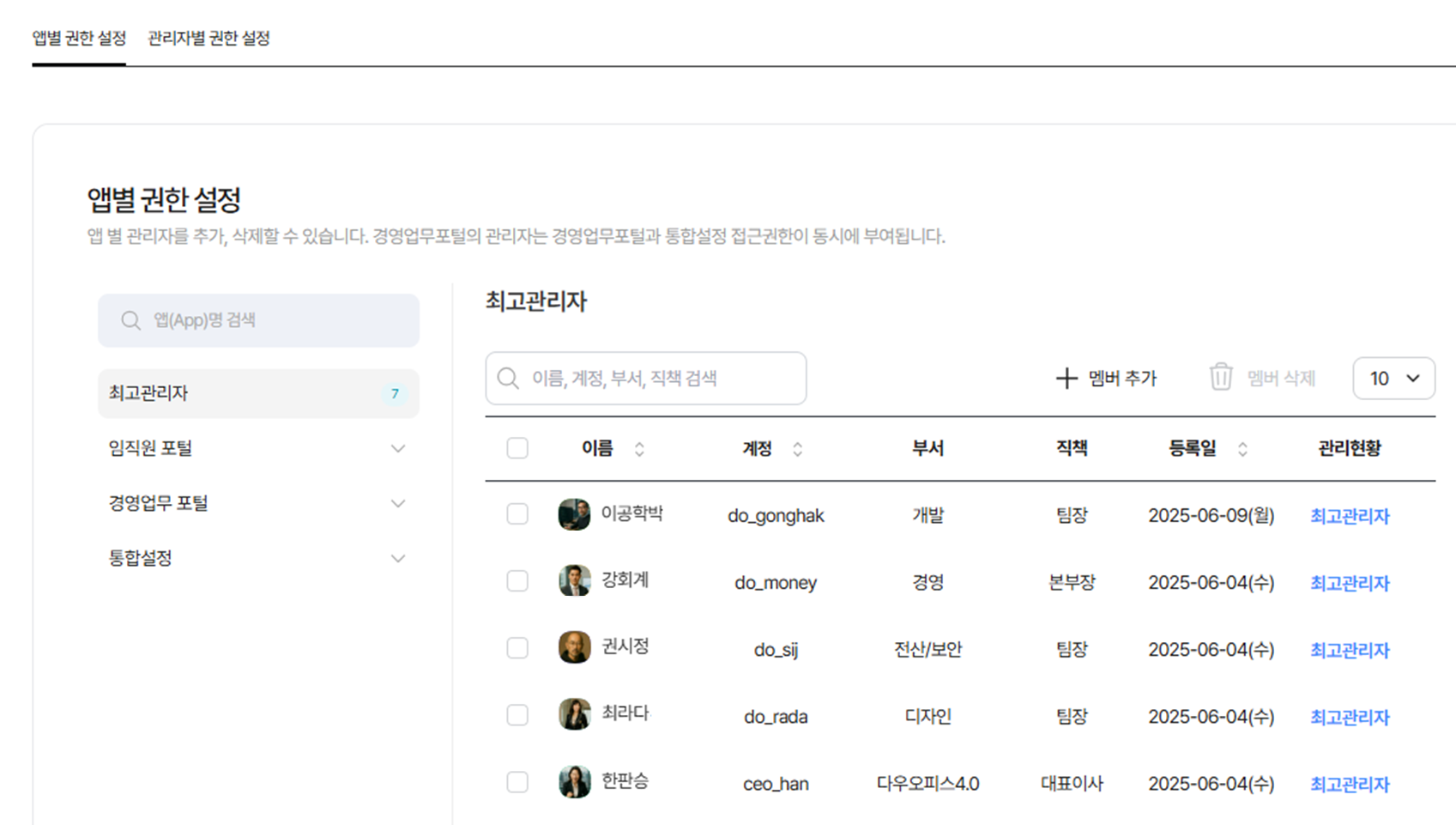The height and width of the screenshot is (825, 1456).
Task: Expand the 경영업무 포털 section
Action: pyautogui.click(x=397, y=503)
